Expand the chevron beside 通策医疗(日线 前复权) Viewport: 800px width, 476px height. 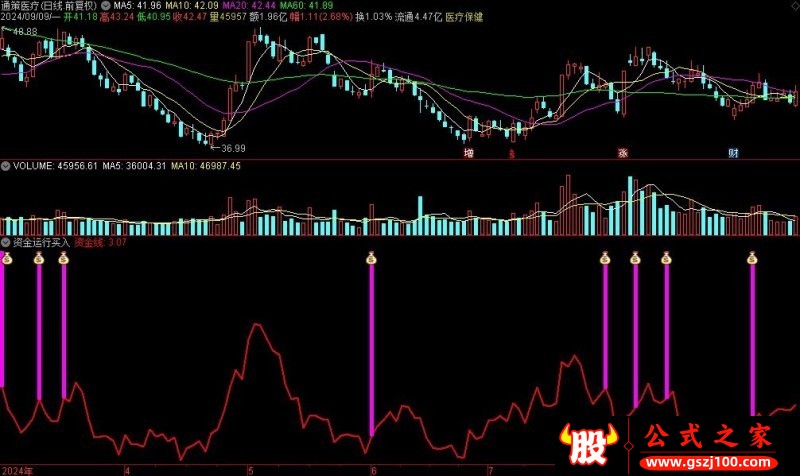[x=106, y=6]
